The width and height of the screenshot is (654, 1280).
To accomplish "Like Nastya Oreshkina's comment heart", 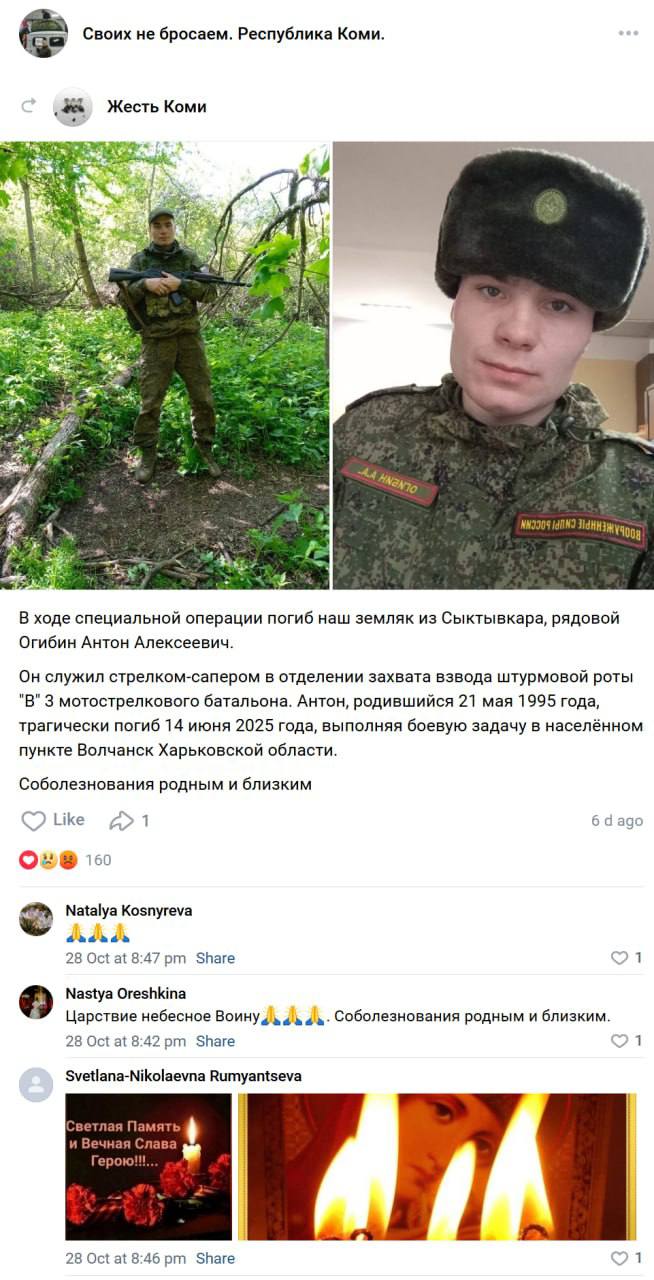I will pyautogui.click(x=626, y=1041).
